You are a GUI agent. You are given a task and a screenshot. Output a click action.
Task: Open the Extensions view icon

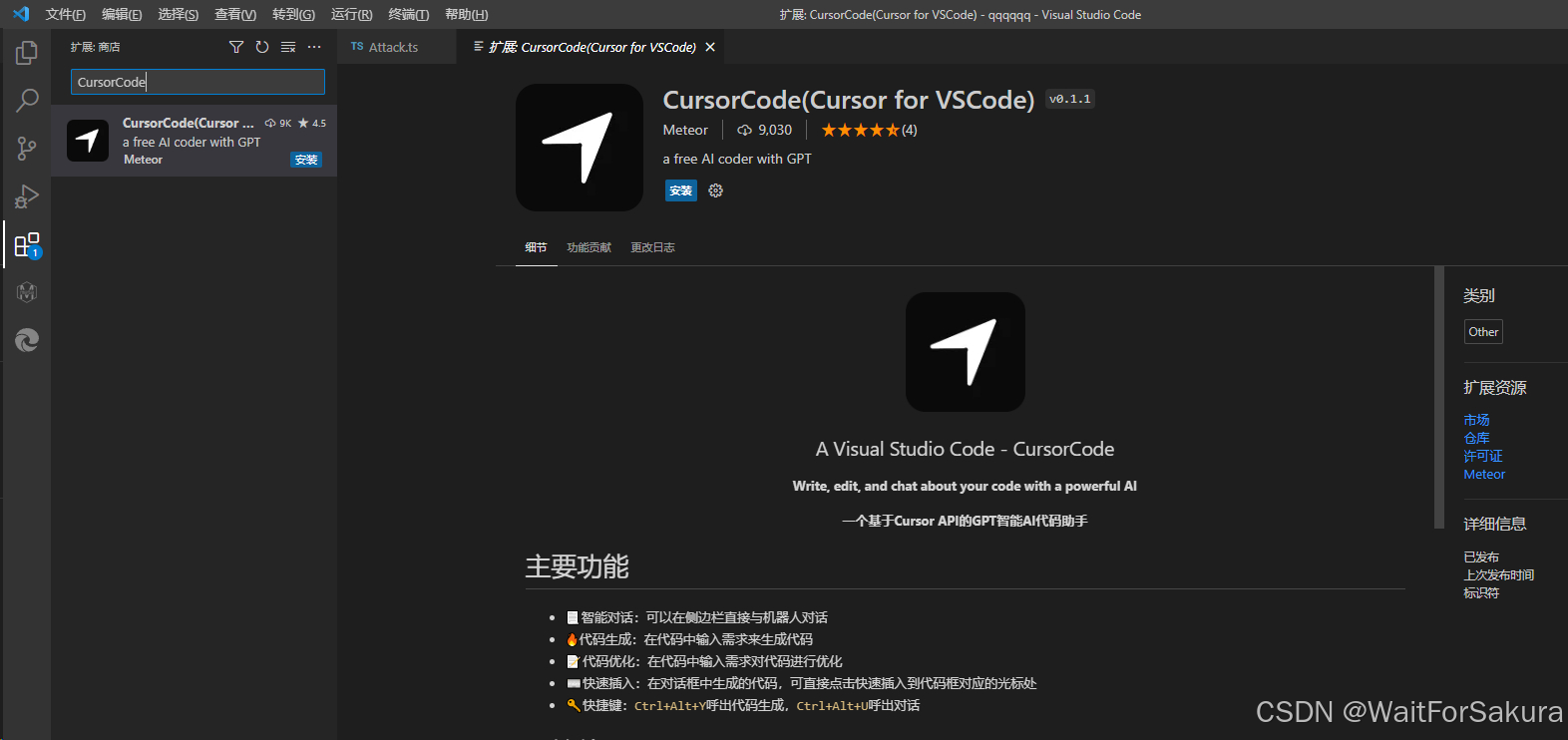[27, 244]
